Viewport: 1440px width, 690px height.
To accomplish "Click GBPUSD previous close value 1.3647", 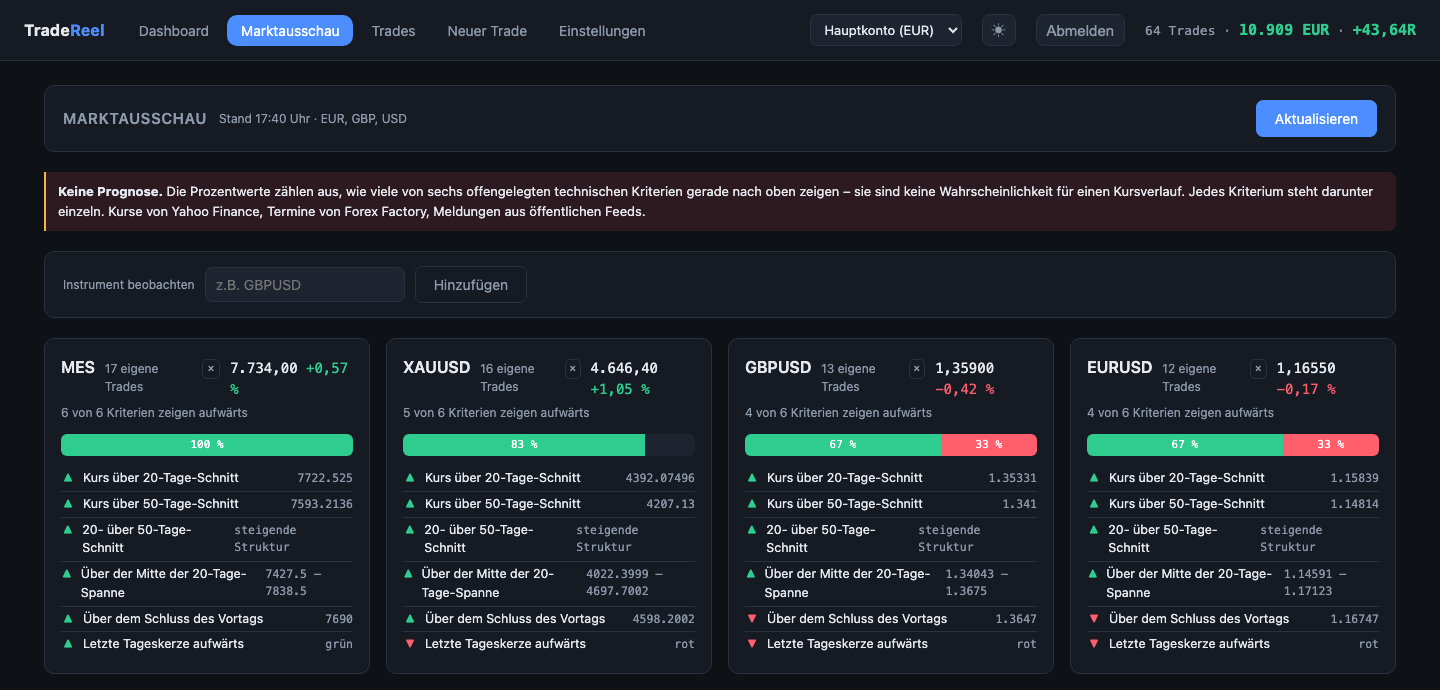I will pos(1016,619).
